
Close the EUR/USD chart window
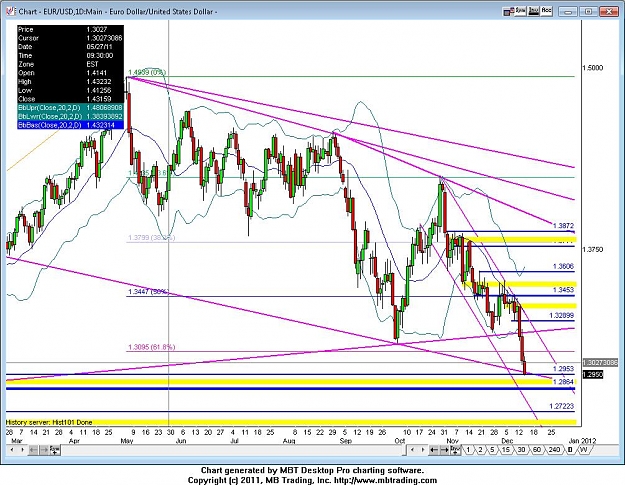coord(609,11)
